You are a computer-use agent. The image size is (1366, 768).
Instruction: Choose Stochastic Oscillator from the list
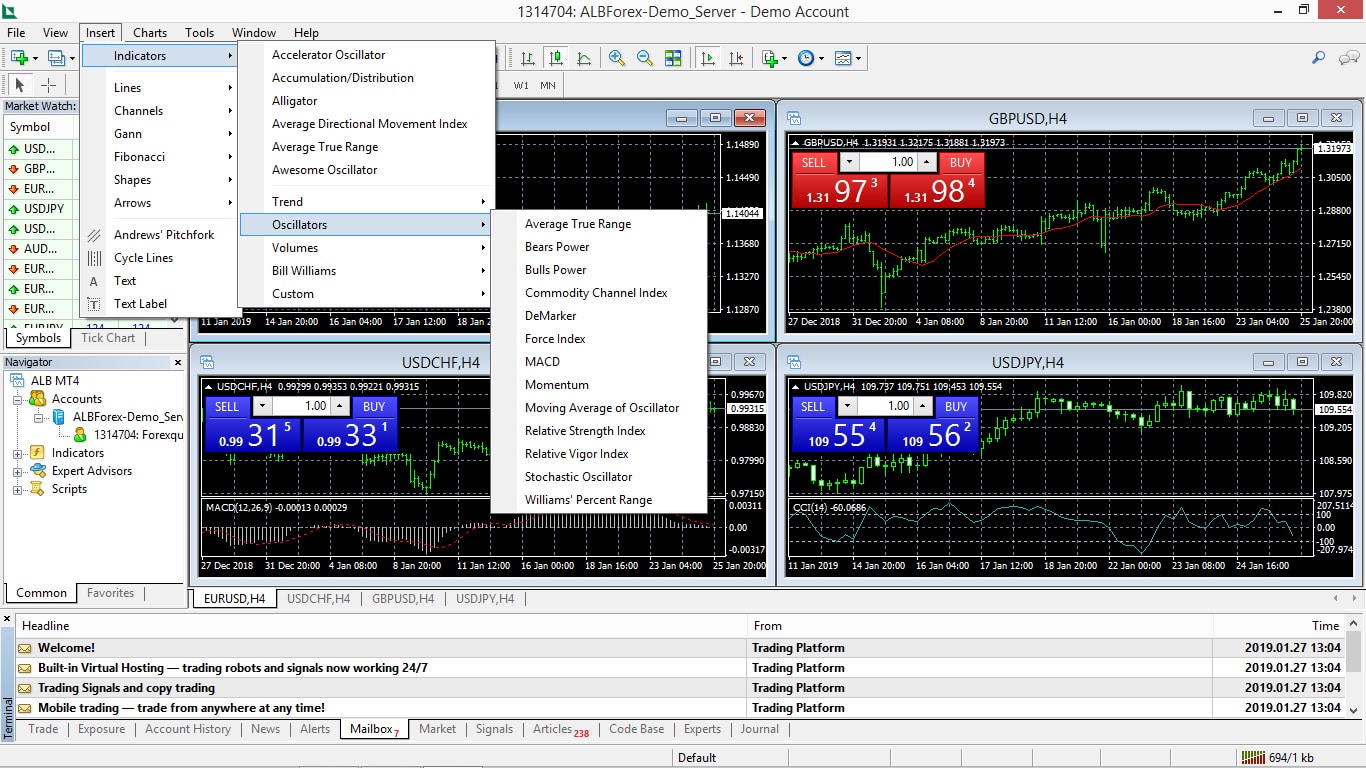[599, 476]
